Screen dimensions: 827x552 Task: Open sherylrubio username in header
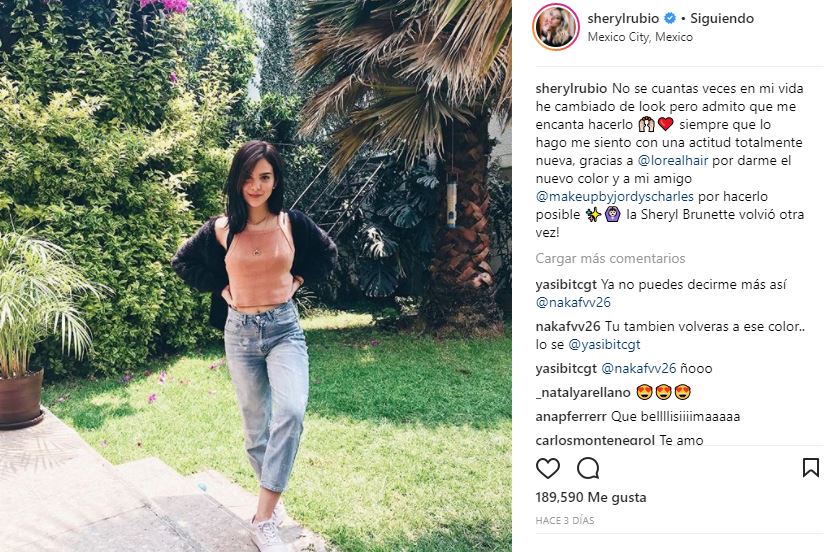tap(623, 18)
